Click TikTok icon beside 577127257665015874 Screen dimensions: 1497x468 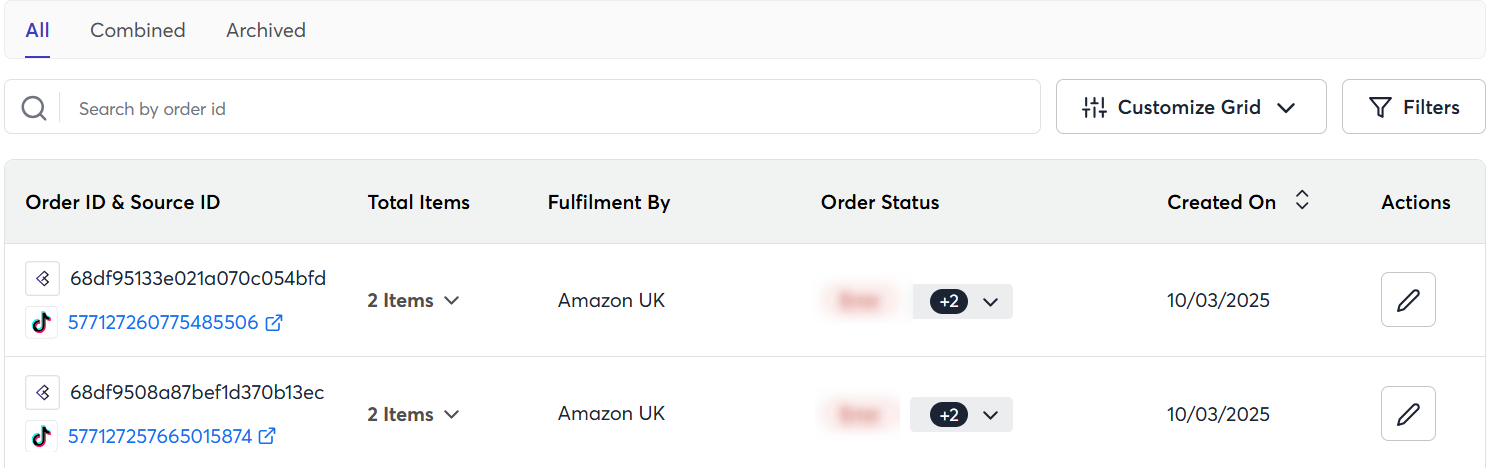(41, 437)
